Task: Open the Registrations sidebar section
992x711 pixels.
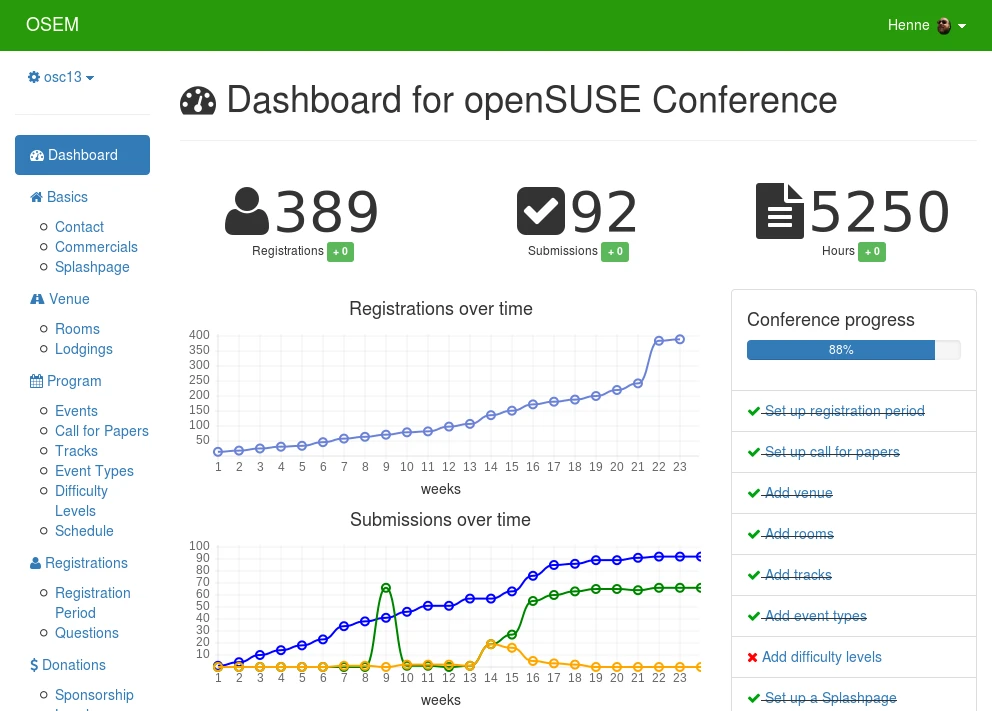Action: click(86, 564)
